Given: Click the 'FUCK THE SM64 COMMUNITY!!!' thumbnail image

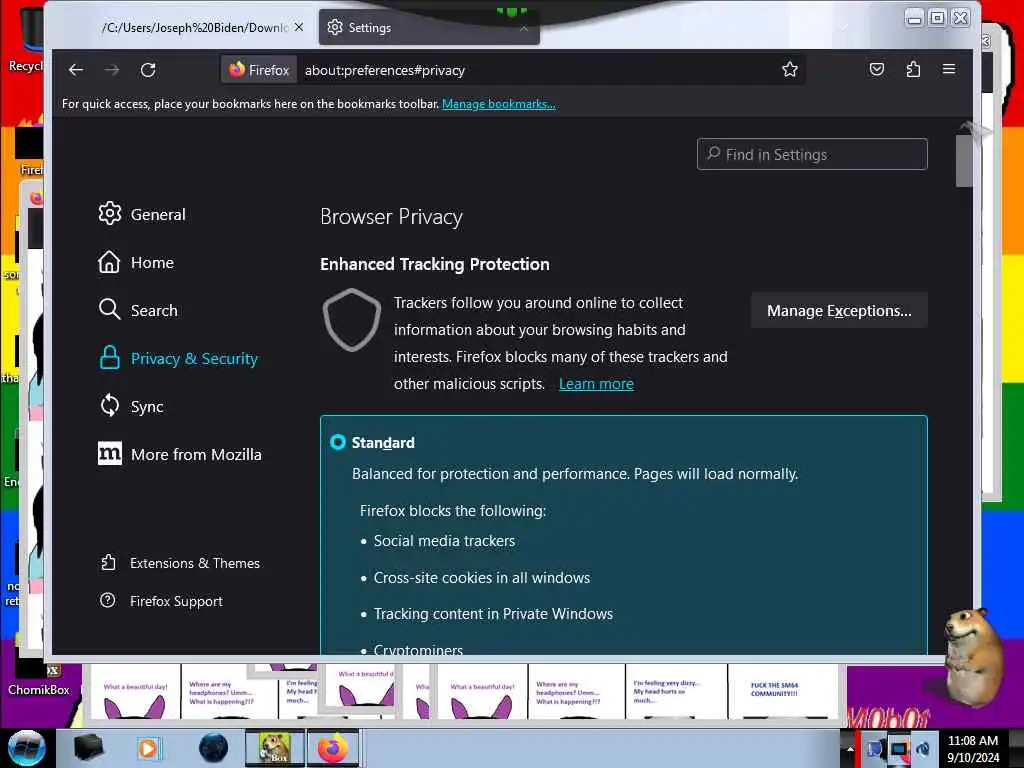Looking at the screenshot, I should point(782,691).
